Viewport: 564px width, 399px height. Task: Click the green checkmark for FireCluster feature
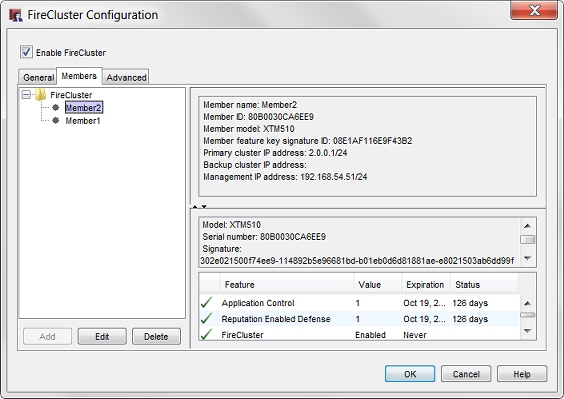click(206, 334)
